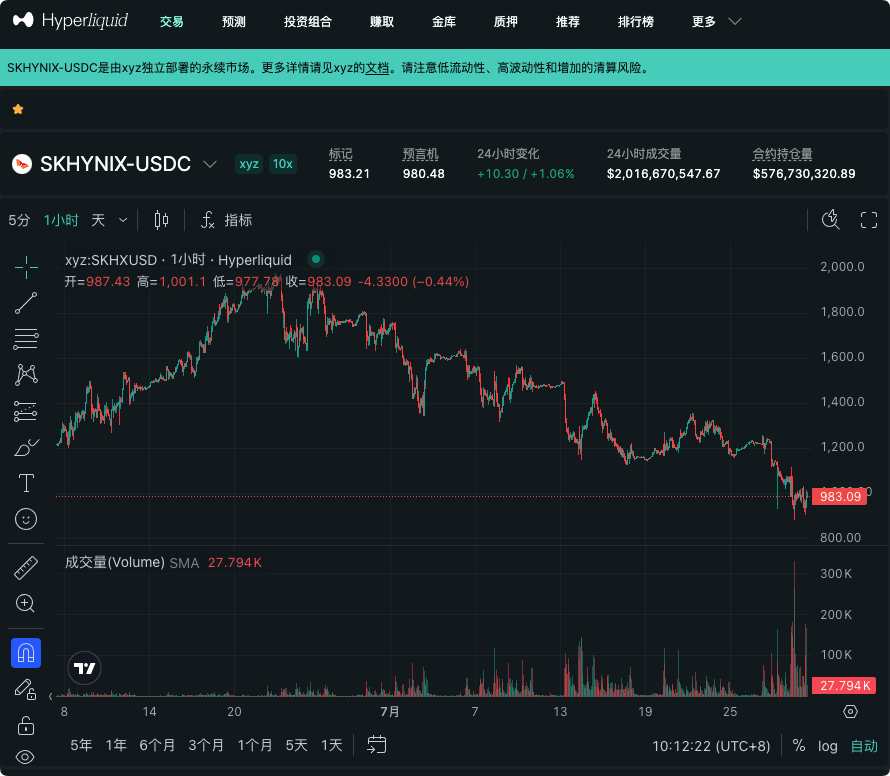Open the forecasting and measurement tool
This screenshot has width=890, height=776.
coord(26,411)
